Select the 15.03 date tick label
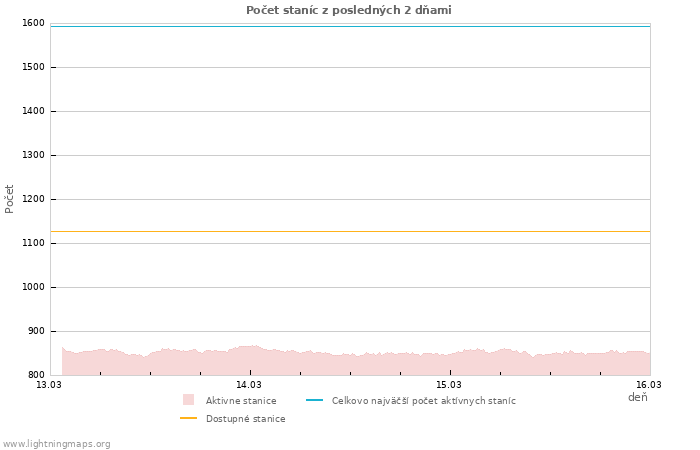The width and height of the screenshot is (700, 450). click(x=450, y=384)
